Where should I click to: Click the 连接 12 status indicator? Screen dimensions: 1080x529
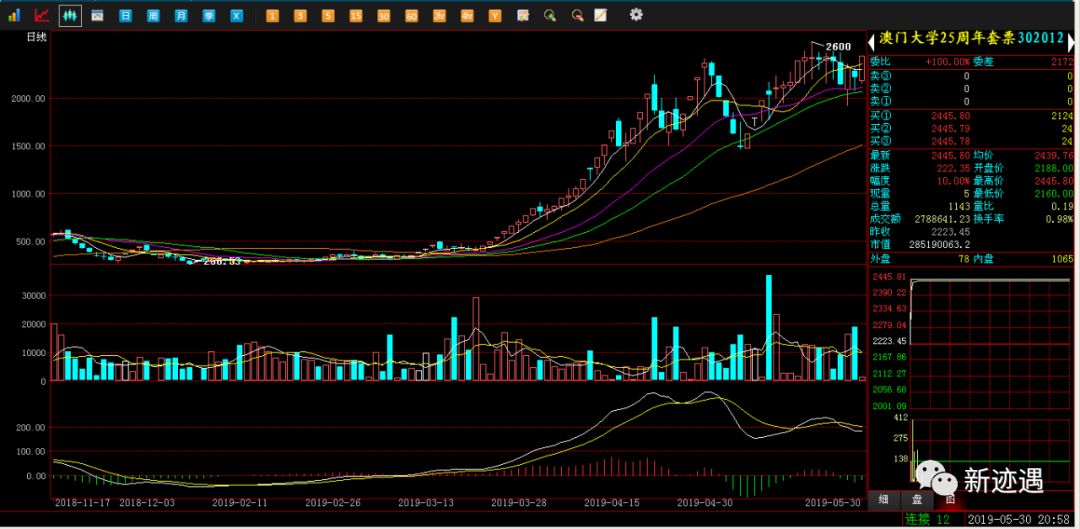click(x=927, y=519)
